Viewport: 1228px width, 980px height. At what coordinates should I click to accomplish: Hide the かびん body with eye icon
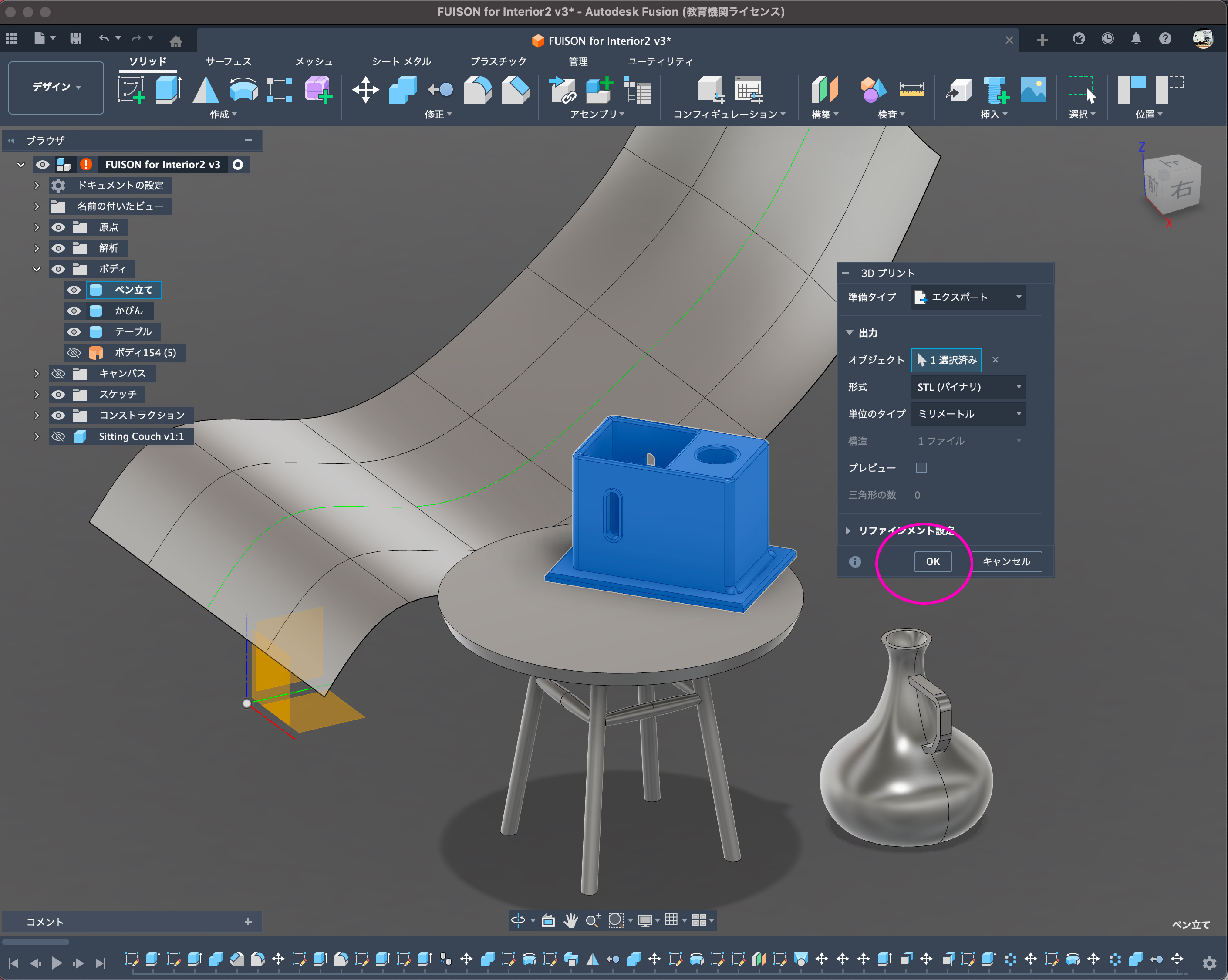(x=74, y=311)
